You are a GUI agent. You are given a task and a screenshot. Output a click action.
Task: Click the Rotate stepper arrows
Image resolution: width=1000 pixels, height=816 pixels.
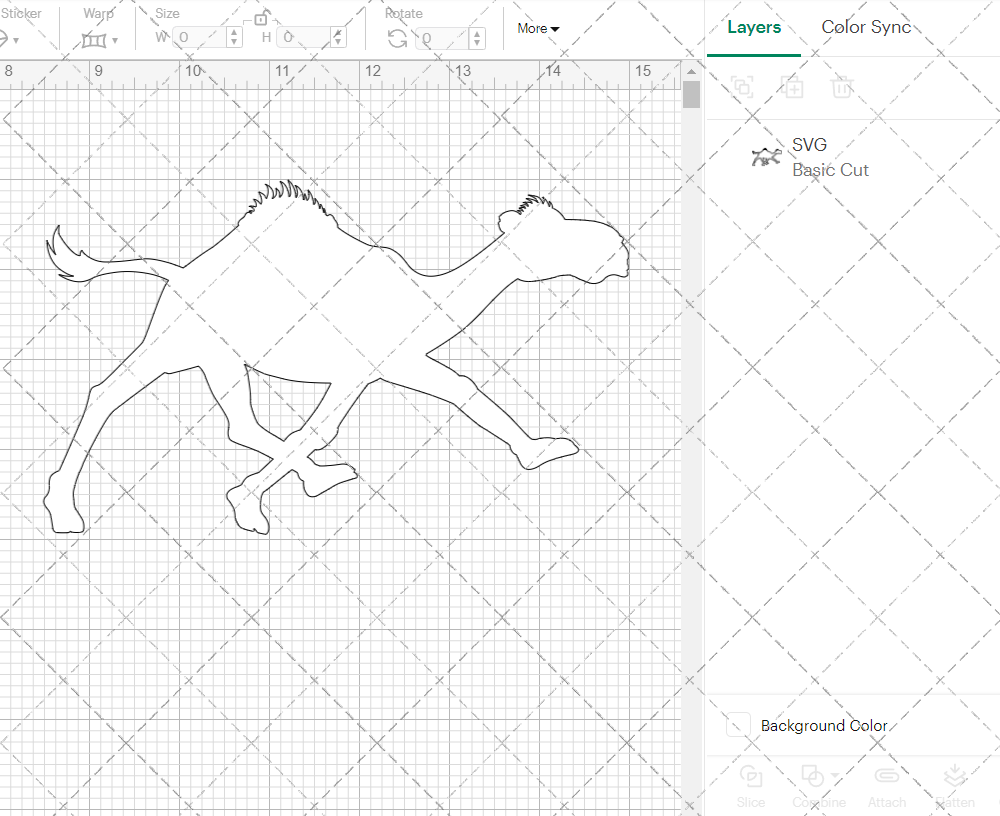(x=478, y=38)
